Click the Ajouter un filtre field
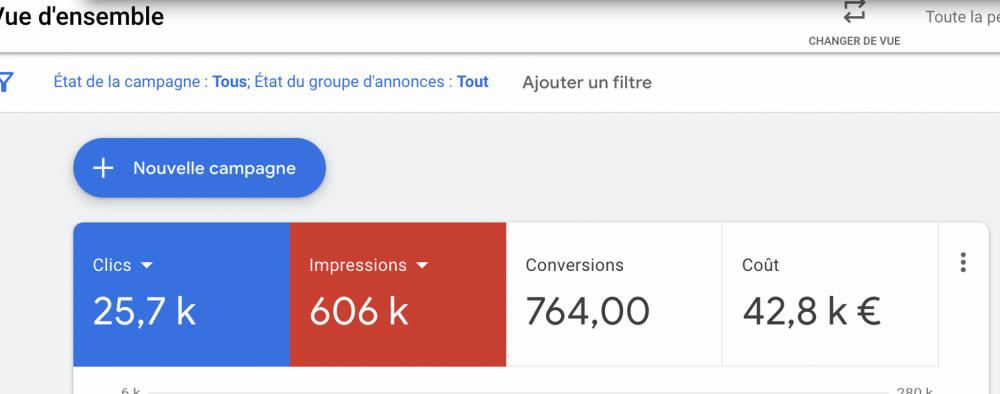This screenshot has width=1000, height=394. (x=587, y=83)
